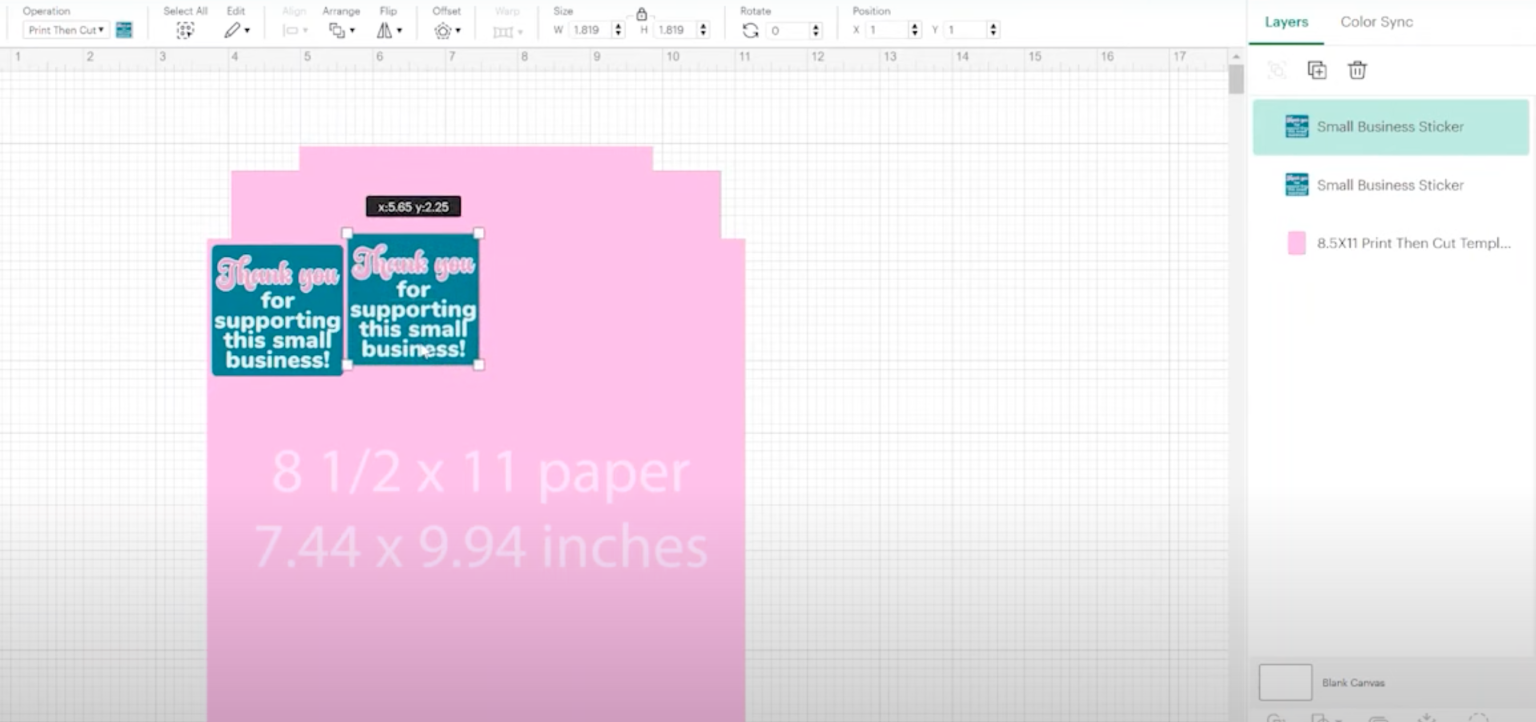
Task: Select the Select All tool
Action: click(185, 30)
